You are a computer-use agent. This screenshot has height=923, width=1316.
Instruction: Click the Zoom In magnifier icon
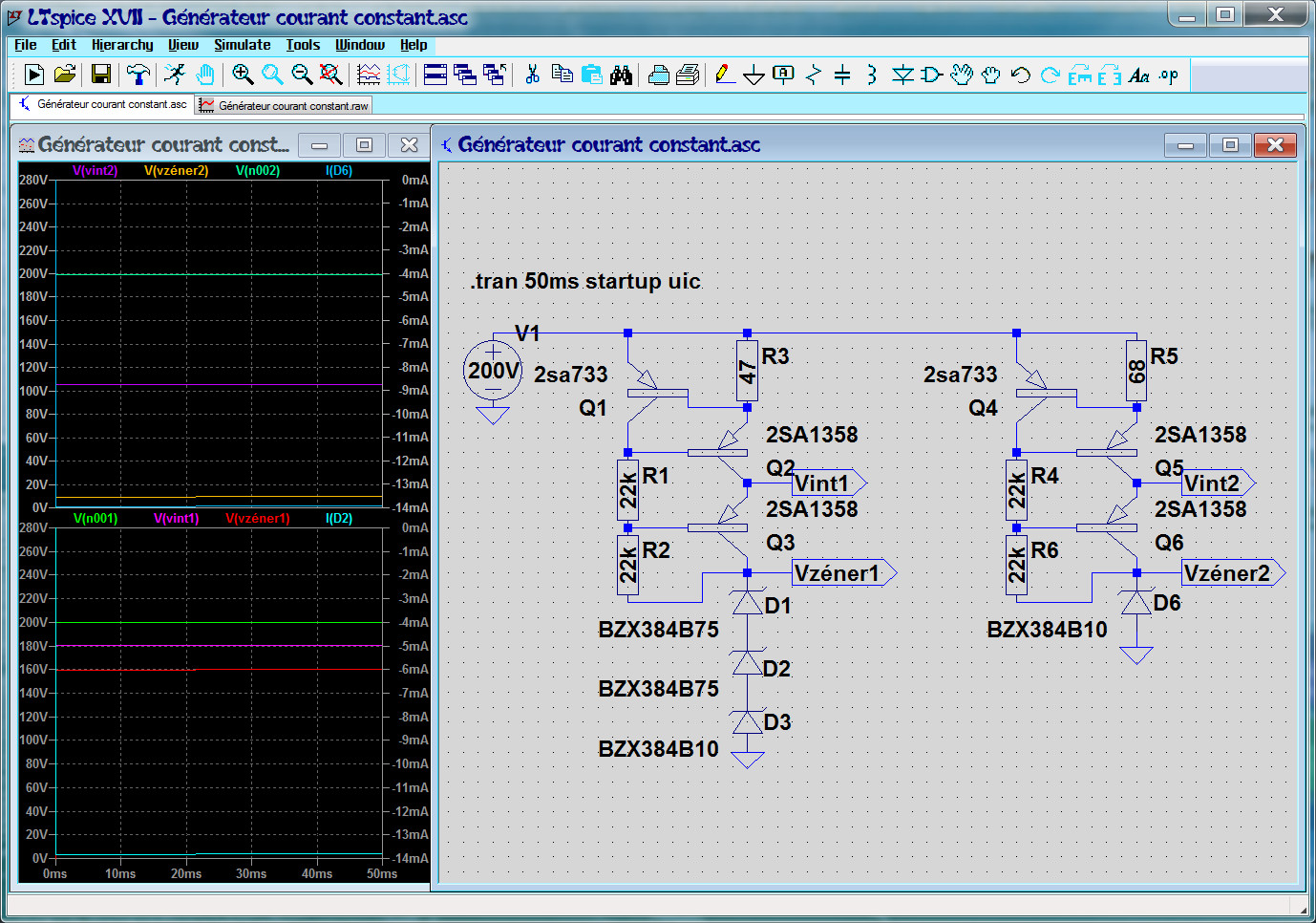[x=243, y=75]
